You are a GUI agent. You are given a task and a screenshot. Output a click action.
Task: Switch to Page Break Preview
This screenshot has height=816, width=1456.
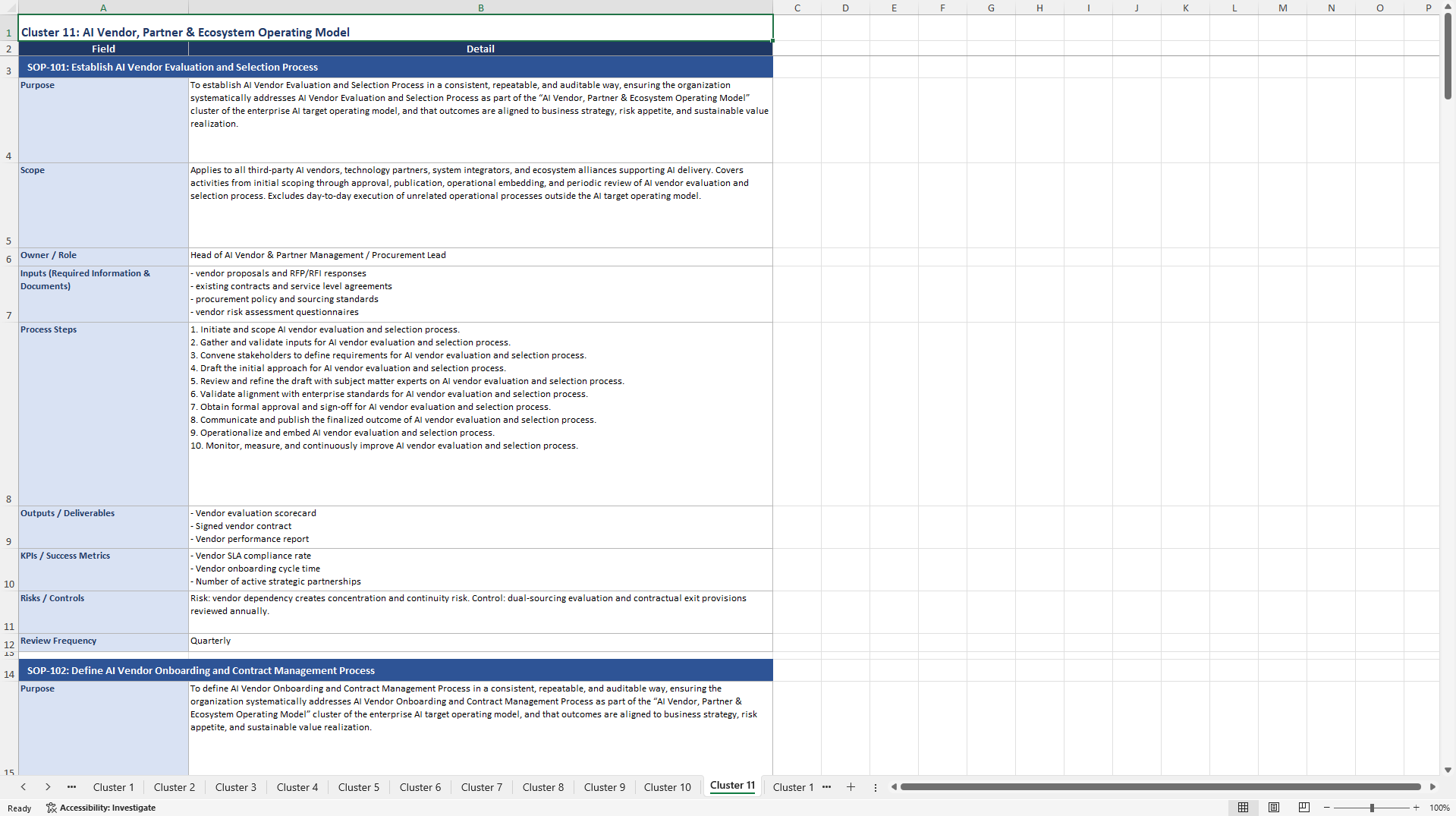coord(1303,808)
